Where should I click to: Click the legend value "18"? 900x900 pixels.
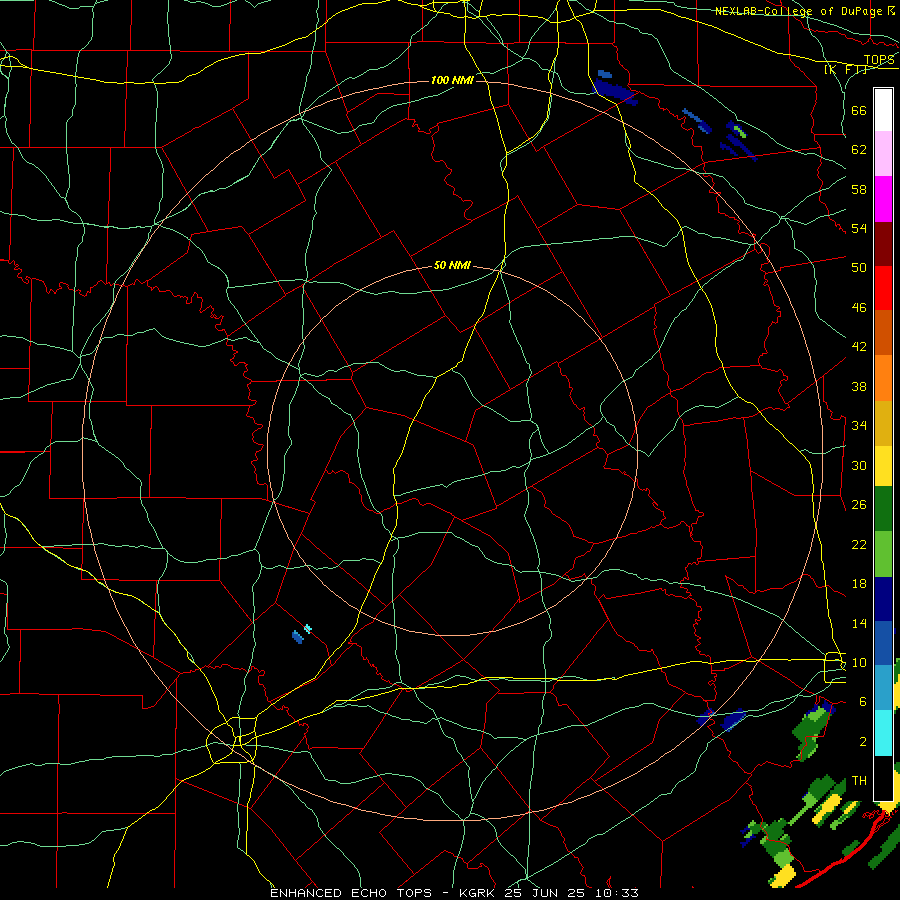point(859,584)
